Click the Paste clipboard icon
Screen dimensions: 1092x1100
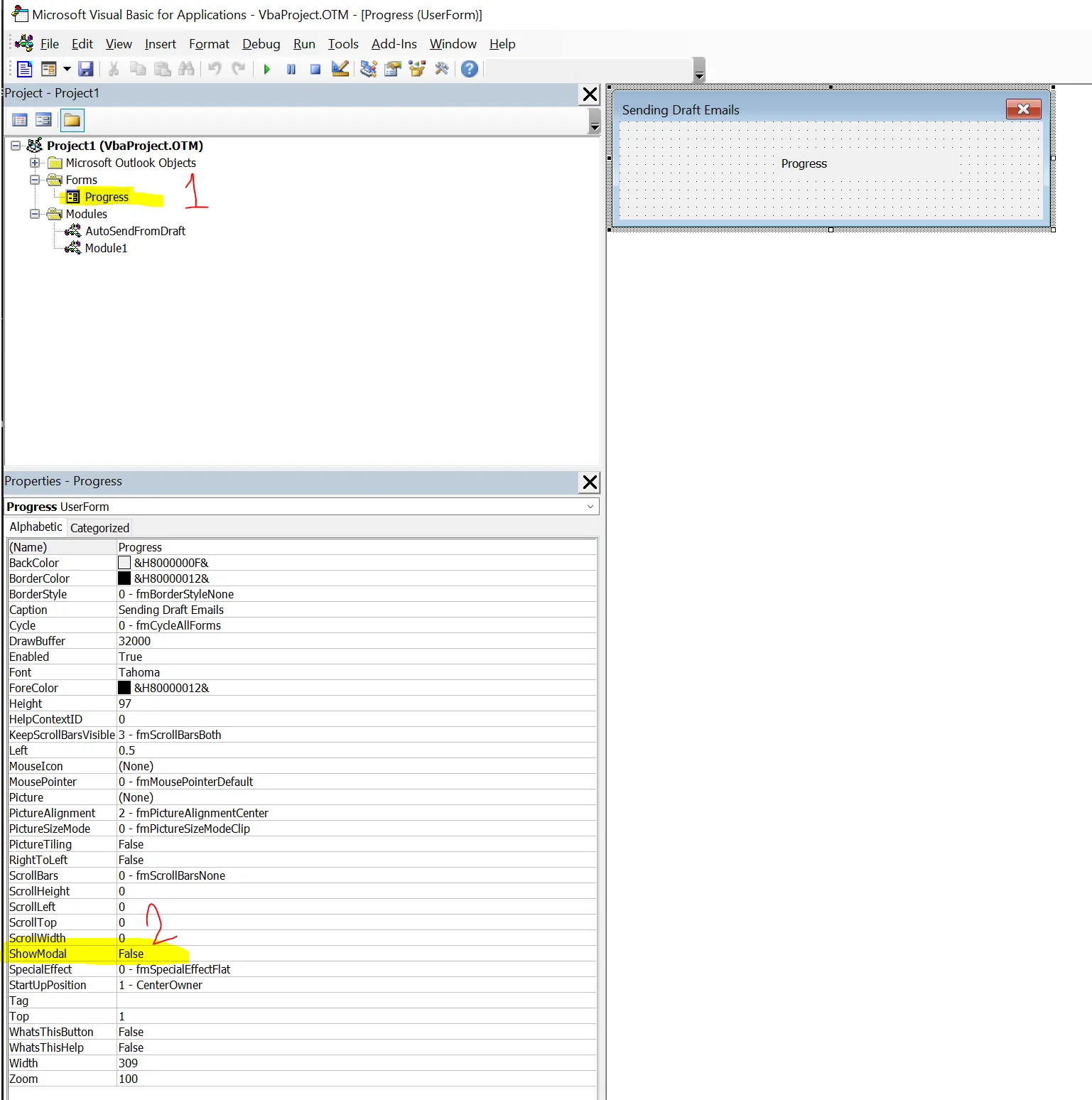[163, 69]
